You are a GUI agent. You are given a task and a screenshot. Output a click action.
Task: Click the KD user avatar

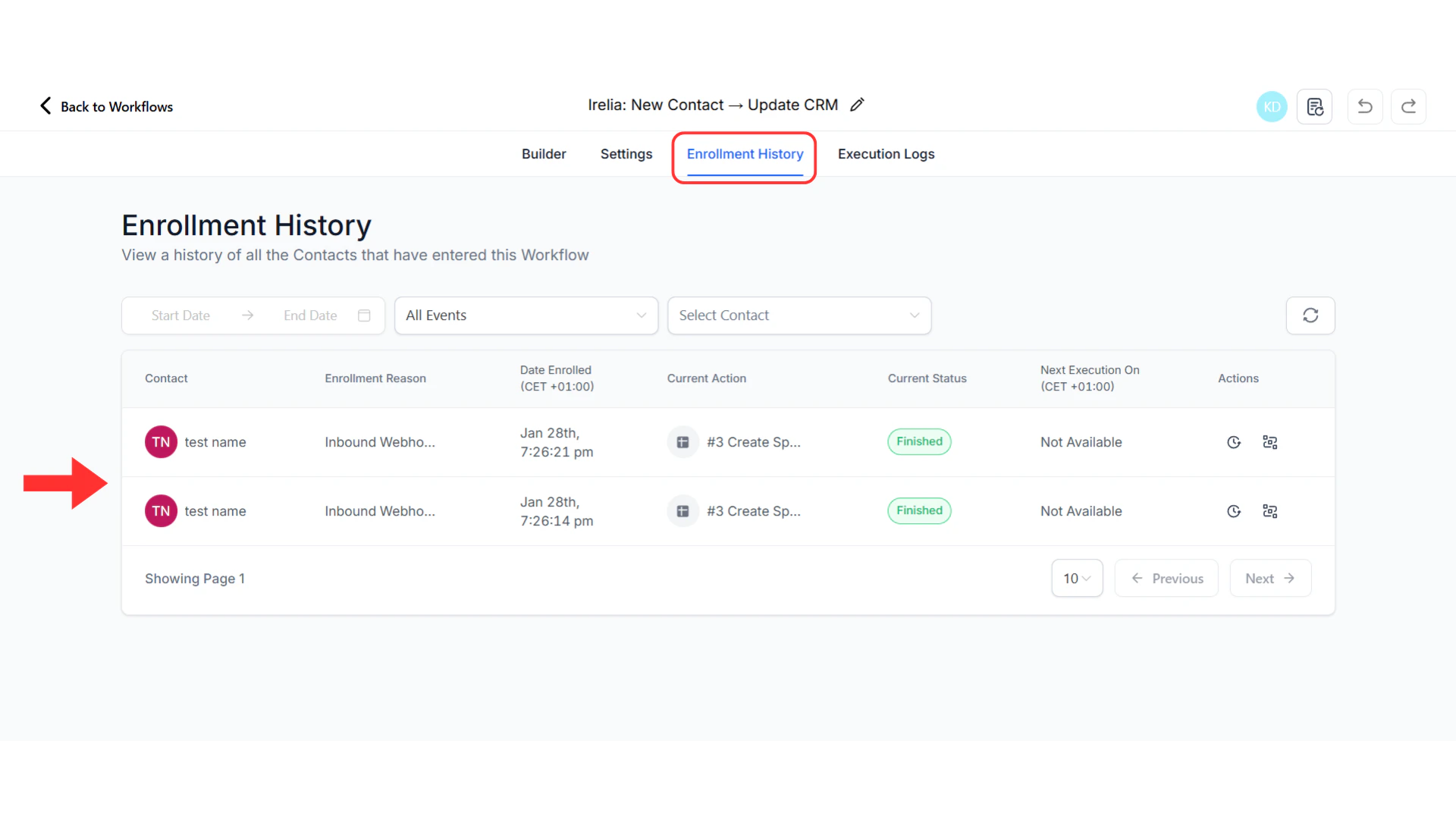click(x=1272, y=106)
